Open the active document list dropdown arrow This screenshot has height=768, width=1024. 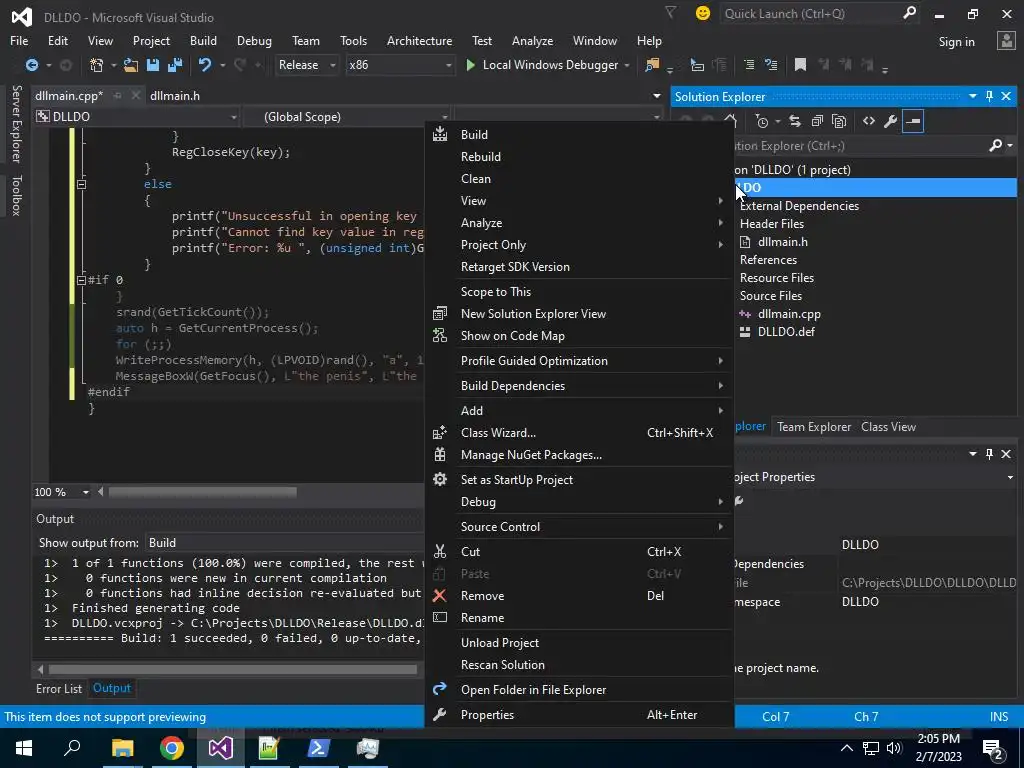click(656, 96)
